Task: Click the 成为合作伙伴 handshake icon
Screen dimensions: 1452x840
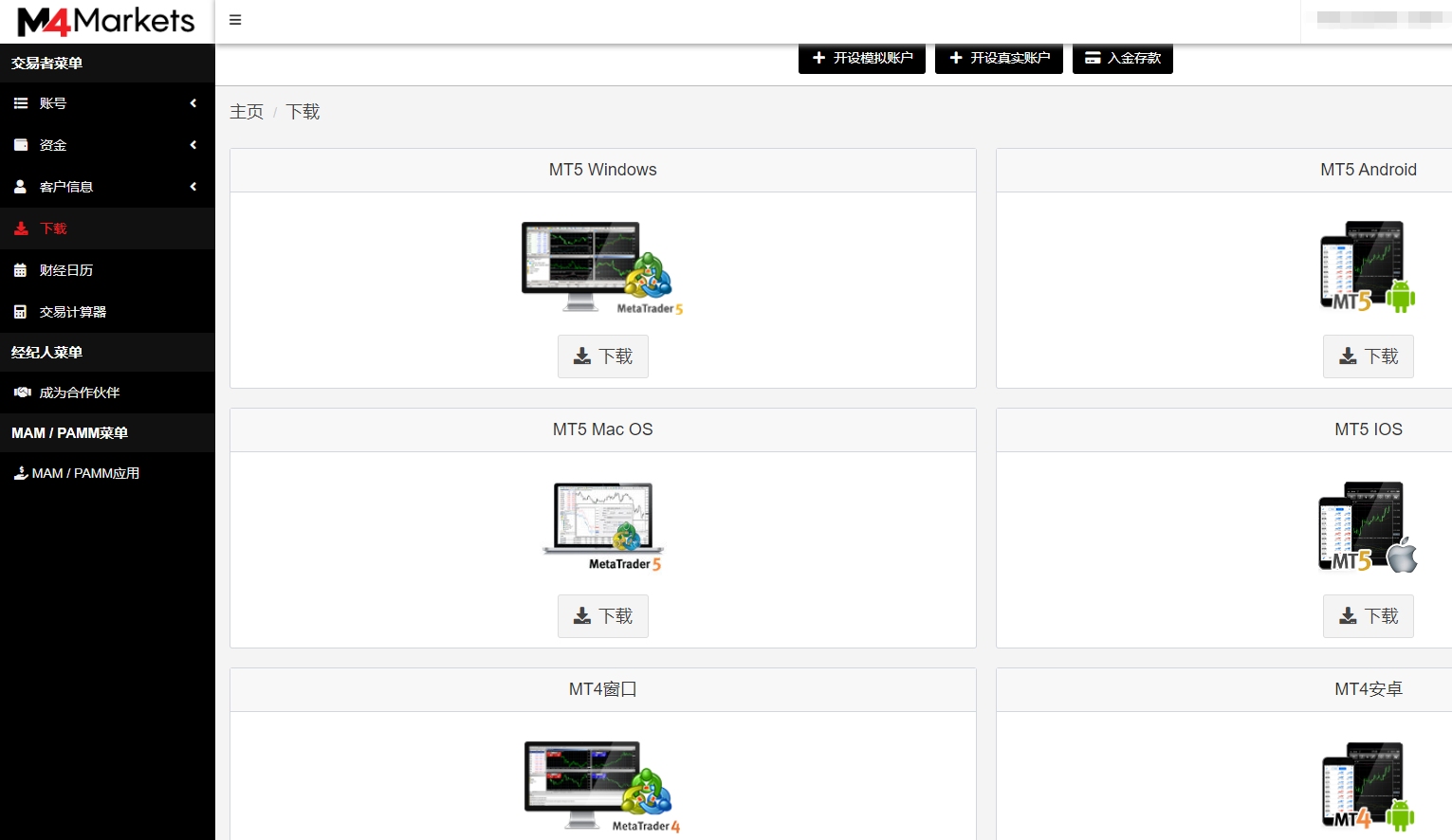Action: (23, 393)
